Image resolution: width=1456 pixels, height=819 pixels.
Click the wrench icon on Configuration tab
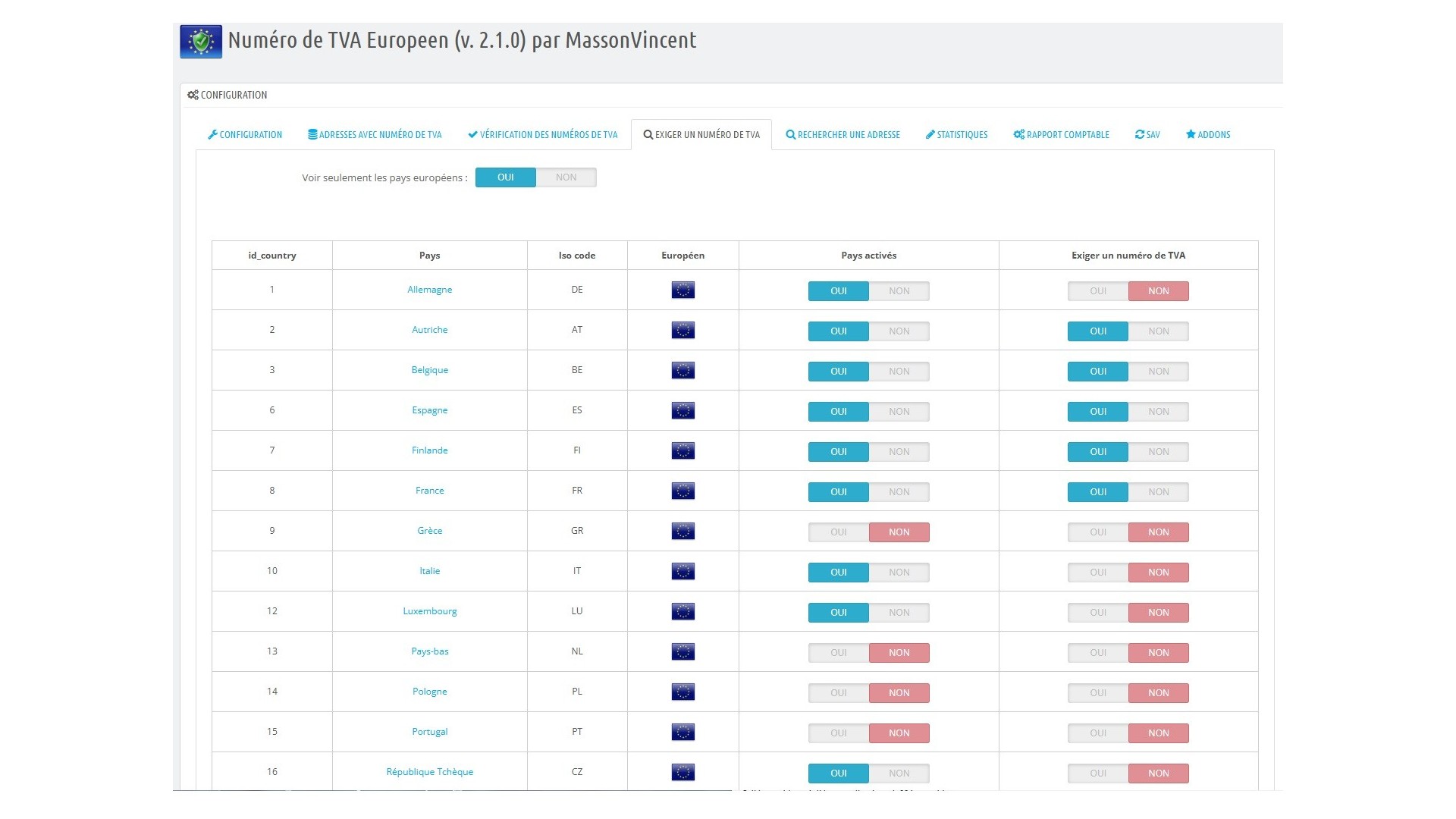point(212,135)
